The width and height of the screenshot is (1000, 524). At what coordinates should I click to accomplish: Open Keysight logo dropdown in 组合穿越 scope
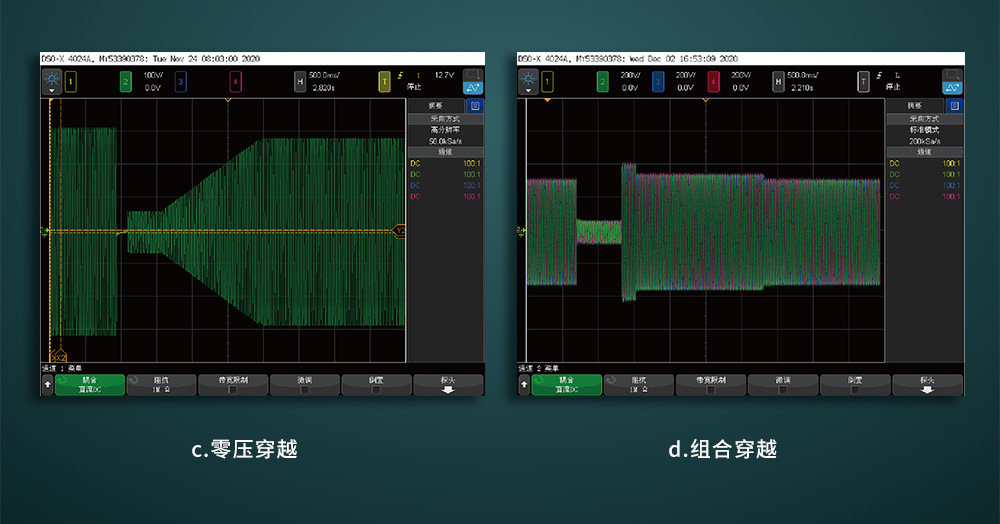pyautogui.click(x=529, y=80)
